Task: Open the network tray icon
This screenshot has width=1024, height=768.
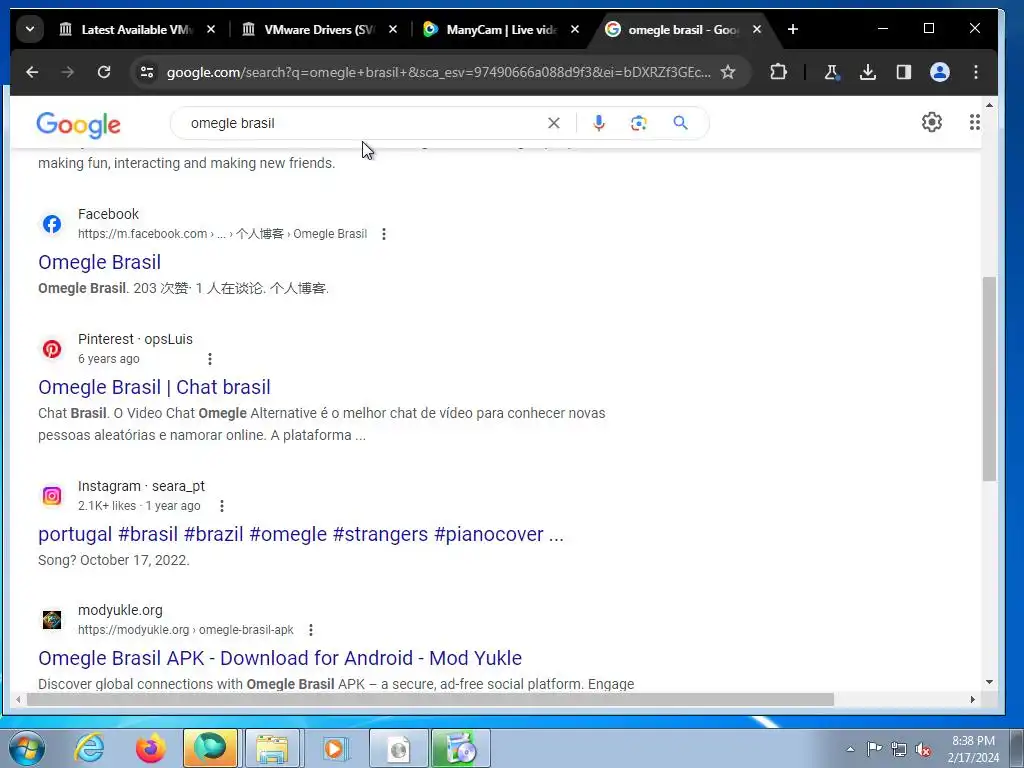Action: [x=899, y=749]
